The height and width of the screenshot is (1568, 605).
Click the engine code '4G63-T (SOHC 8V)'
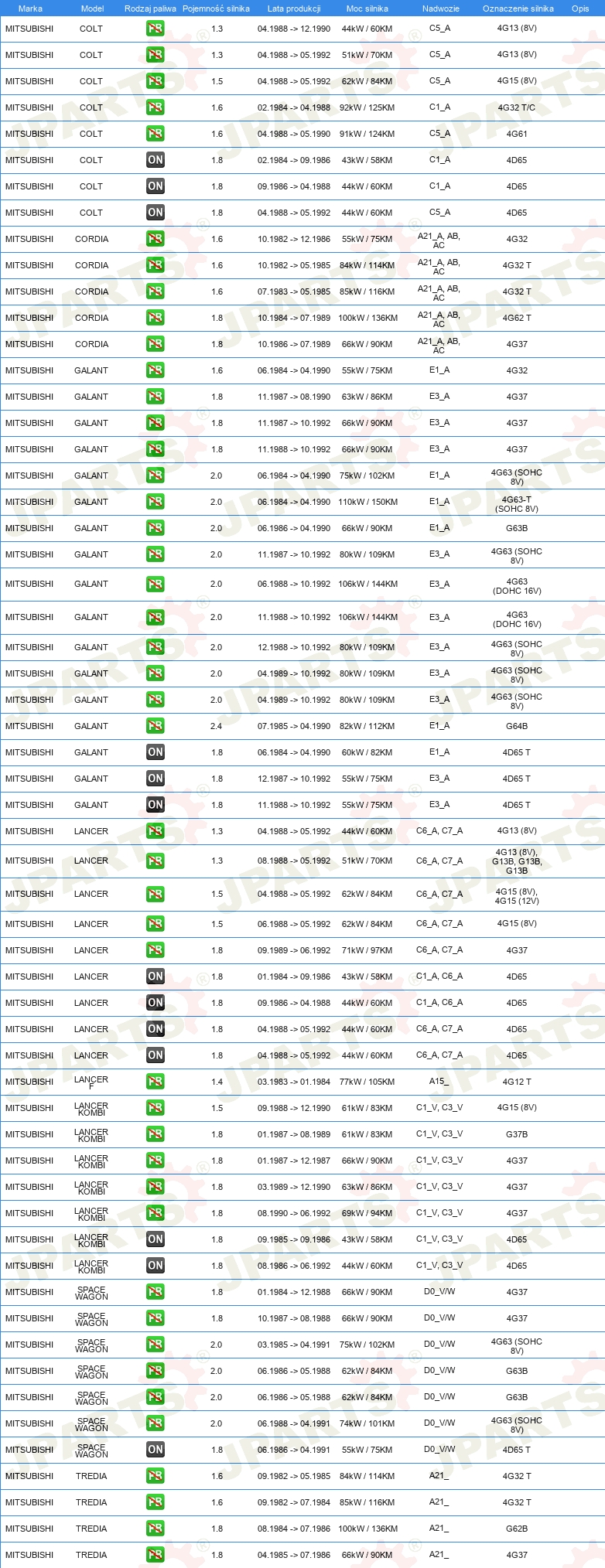517,504
